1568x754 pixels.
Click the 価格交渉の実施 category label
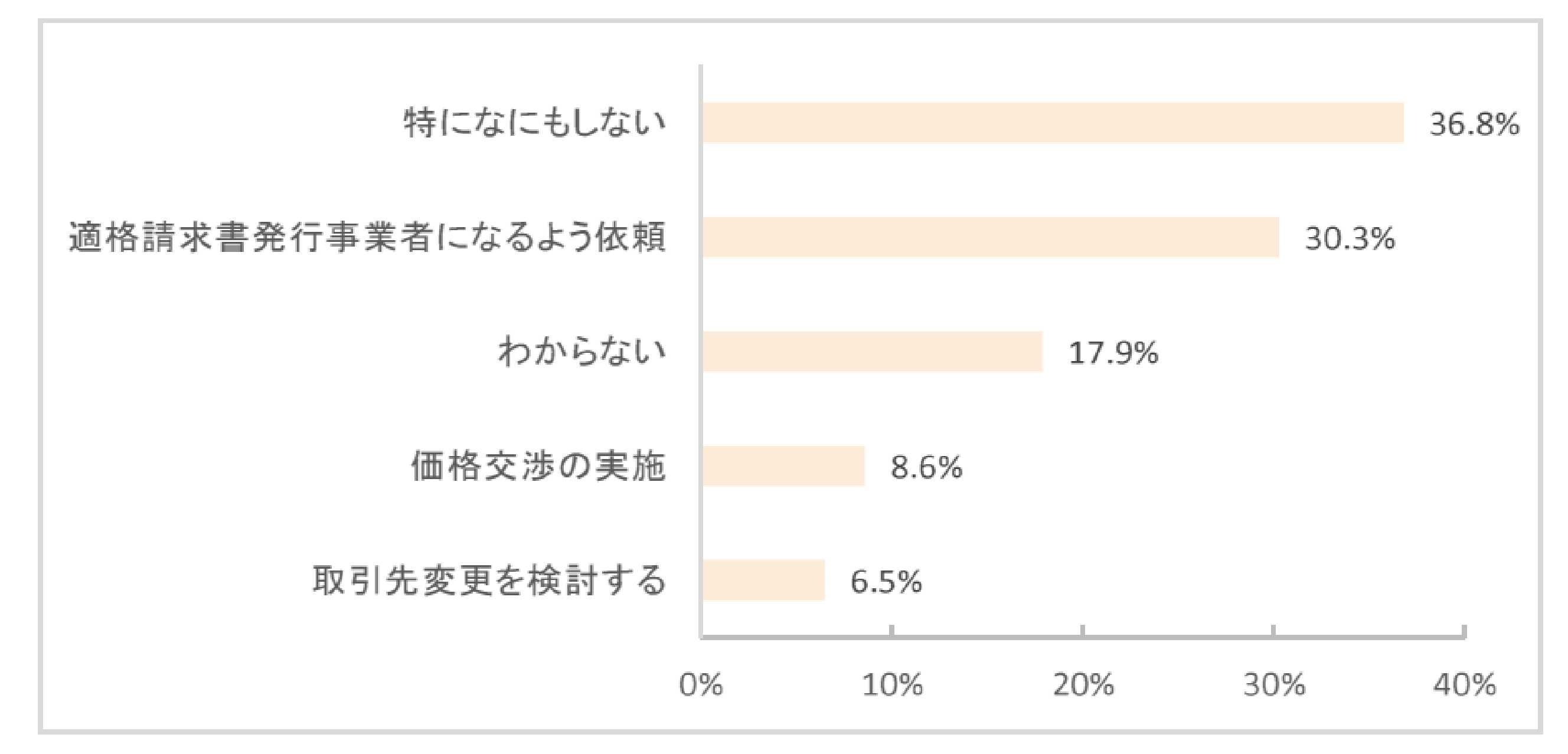tap(538, 465)
